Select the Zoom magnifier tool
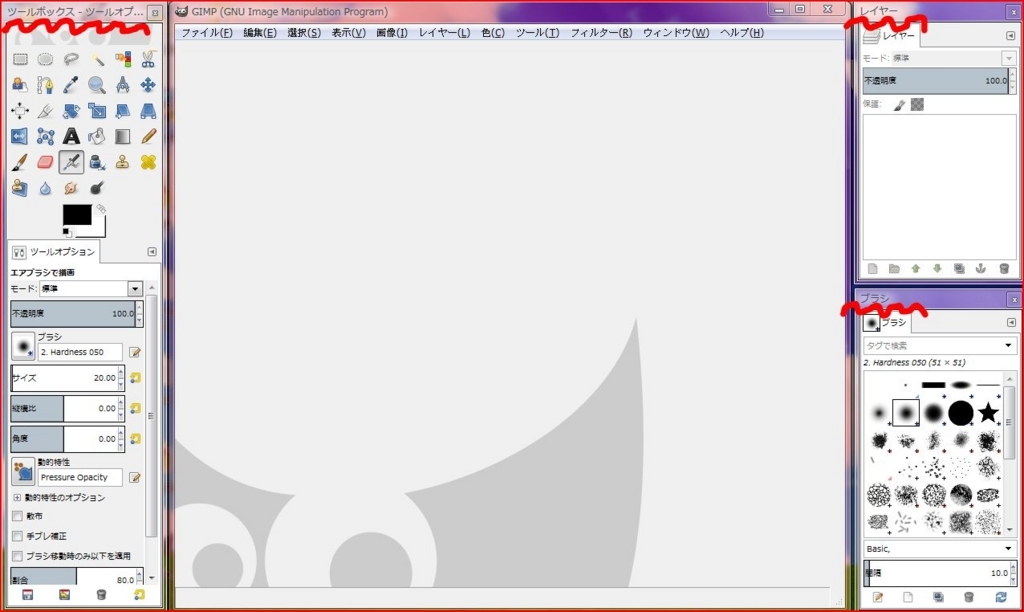 coord(97,85)
